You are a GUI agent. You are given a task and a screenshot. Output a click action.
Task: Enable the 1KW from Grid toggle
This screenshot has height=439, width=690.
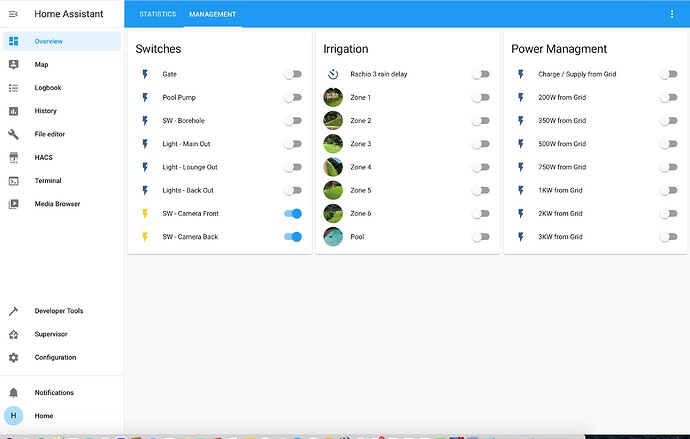668,190
